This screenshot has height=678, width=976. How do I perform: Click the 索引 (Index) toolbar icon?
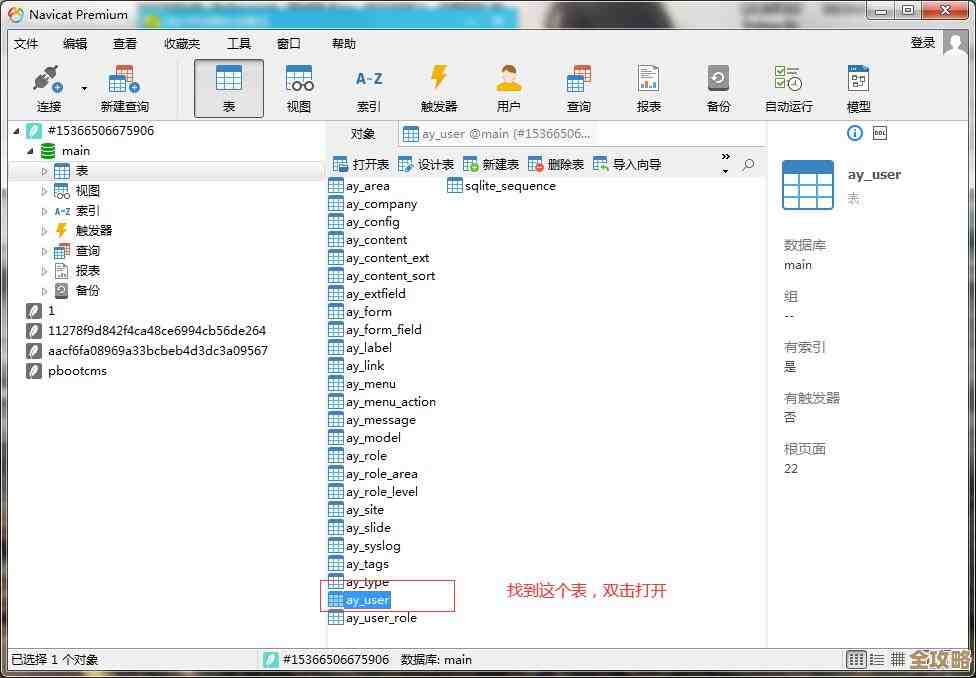pyautogui.click(x=368, y=88)
